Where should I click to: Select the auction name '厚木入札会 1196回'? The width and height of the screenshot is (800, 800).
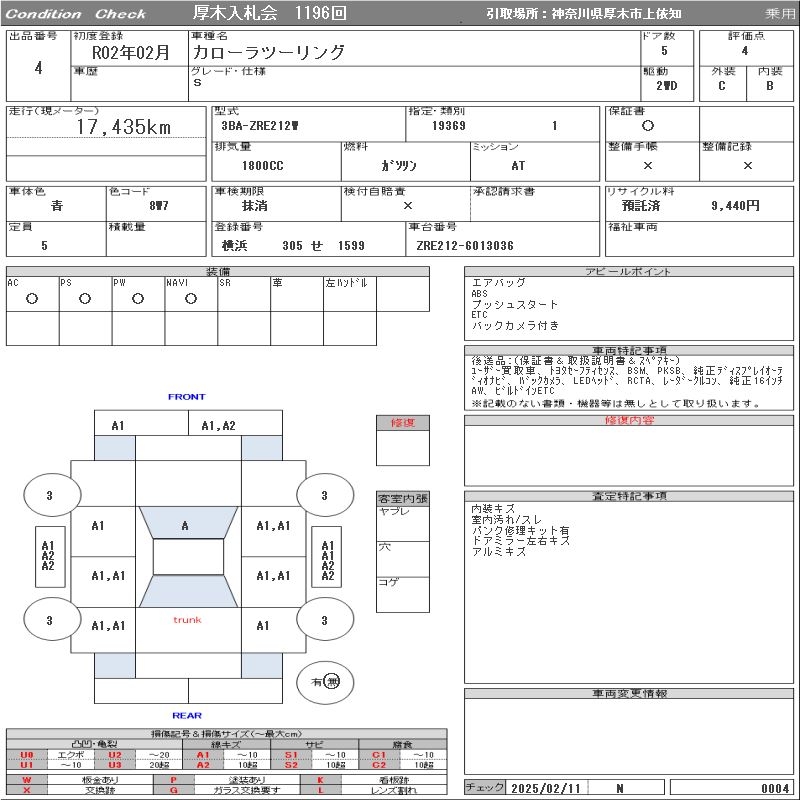point(269,13)
